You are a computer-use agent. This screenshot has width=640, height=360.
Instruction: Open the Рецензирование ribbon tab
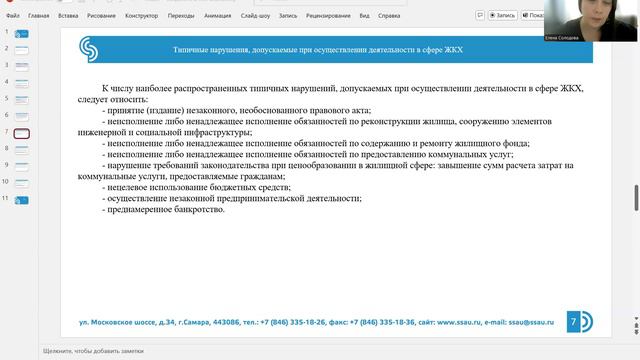point(328,16)
